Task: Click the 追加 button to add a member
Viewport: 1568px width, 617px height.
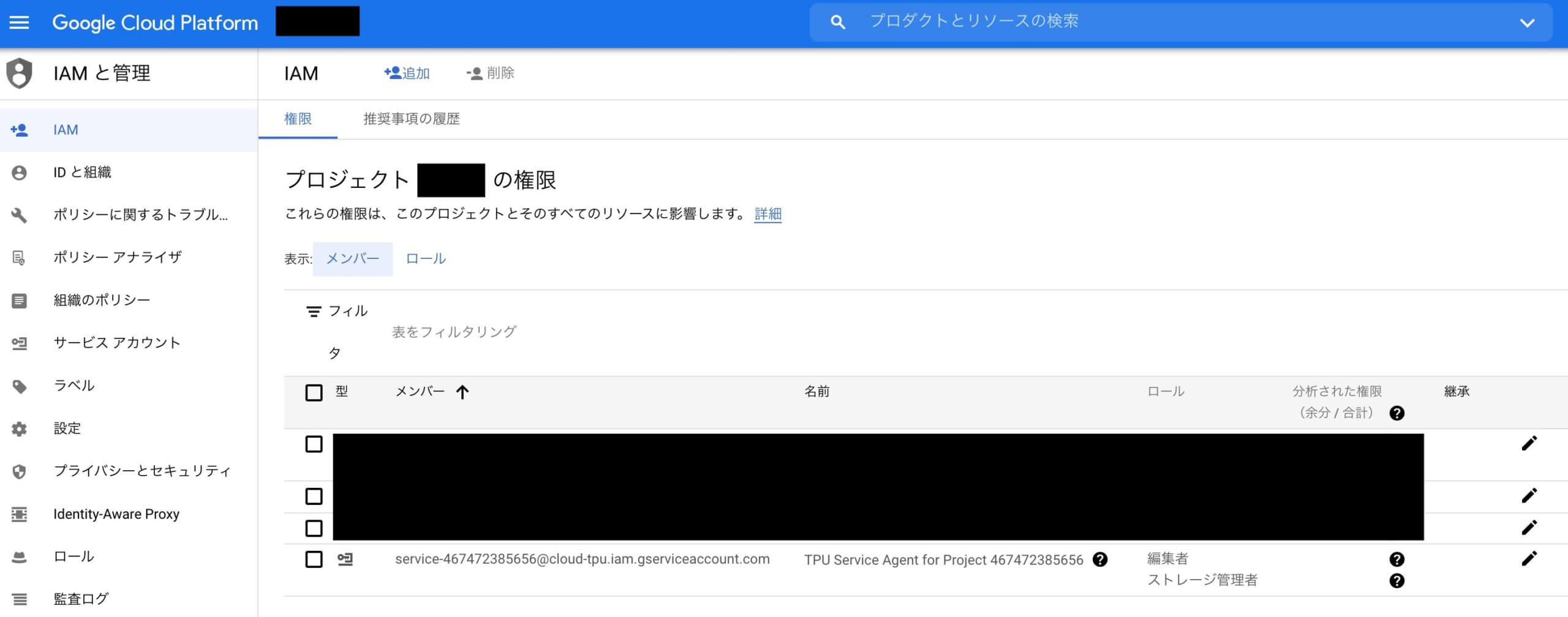Action: pos(406,73)
